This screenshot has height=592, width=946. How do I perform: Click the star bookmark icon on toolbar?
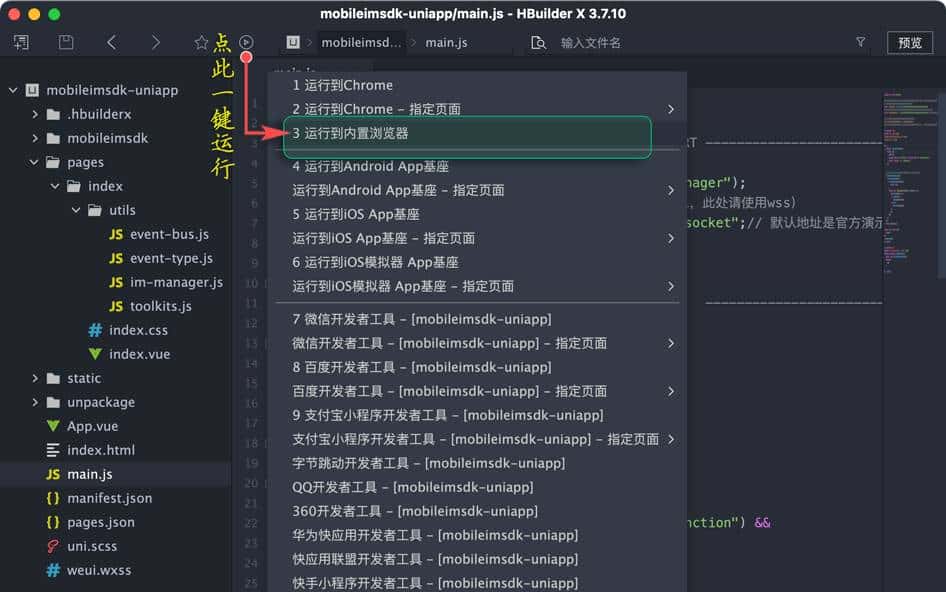[x=201, y=42]
